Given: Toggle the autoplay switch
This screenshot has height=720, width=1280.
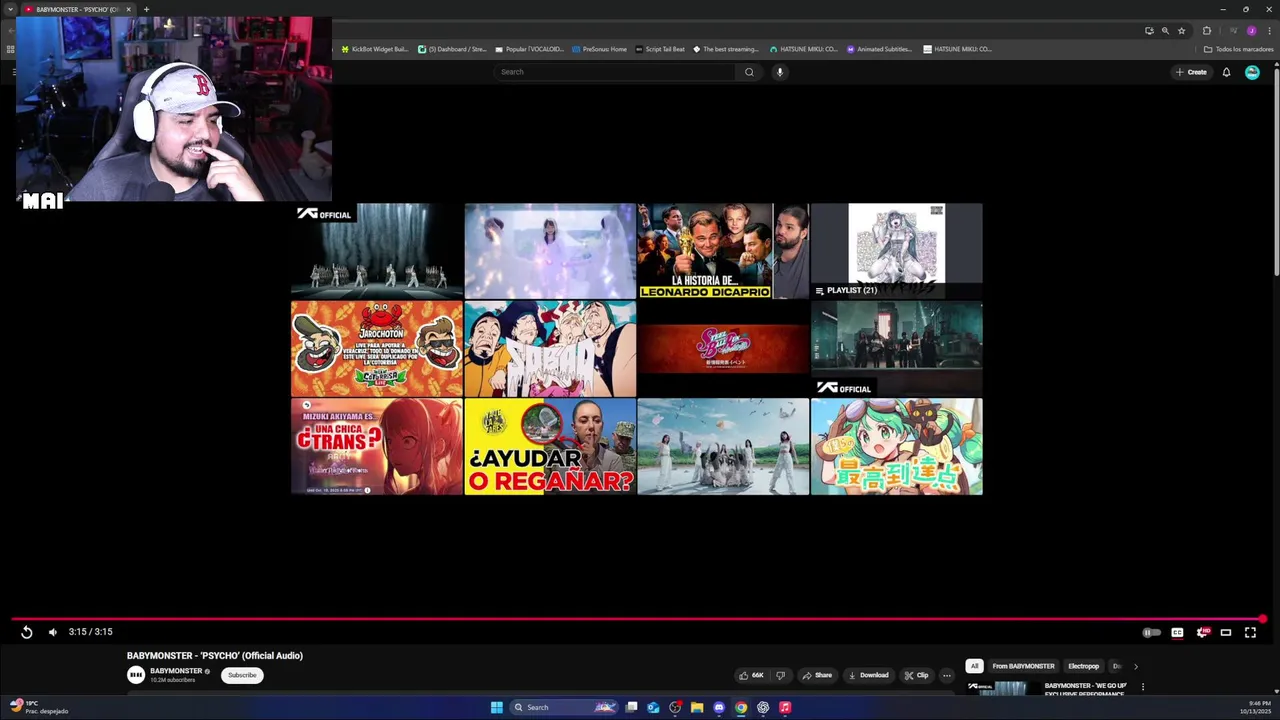Looking at the screenshot, I should [x=1152, y=632].
